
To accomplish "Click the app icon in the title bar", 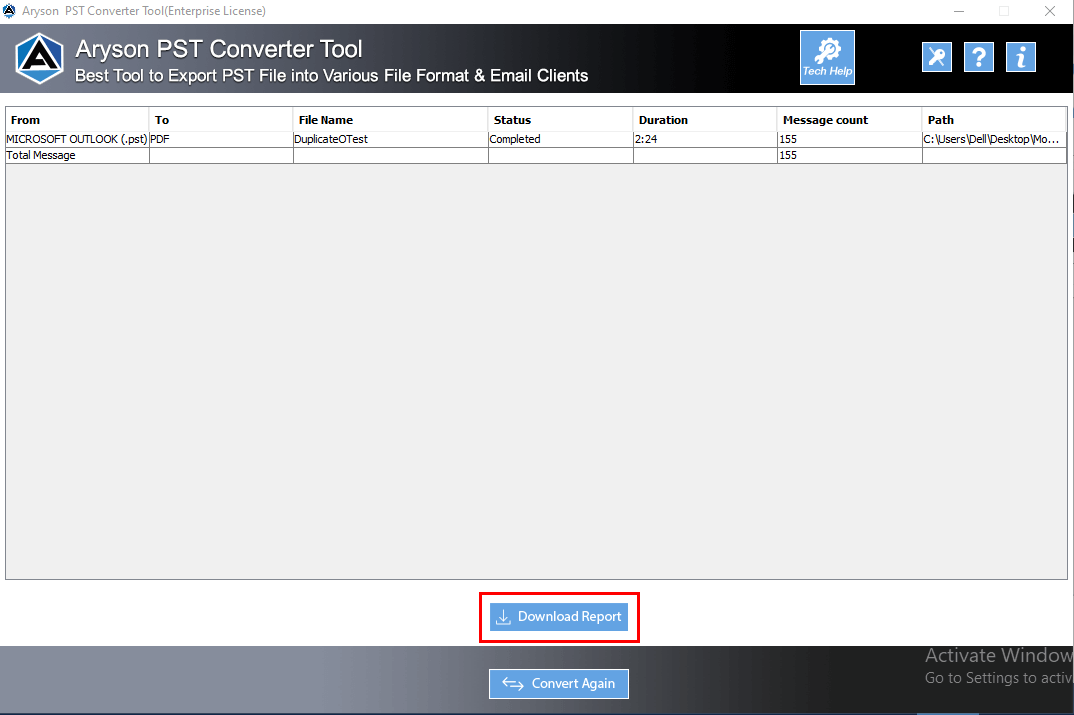I will click(11, 11).
